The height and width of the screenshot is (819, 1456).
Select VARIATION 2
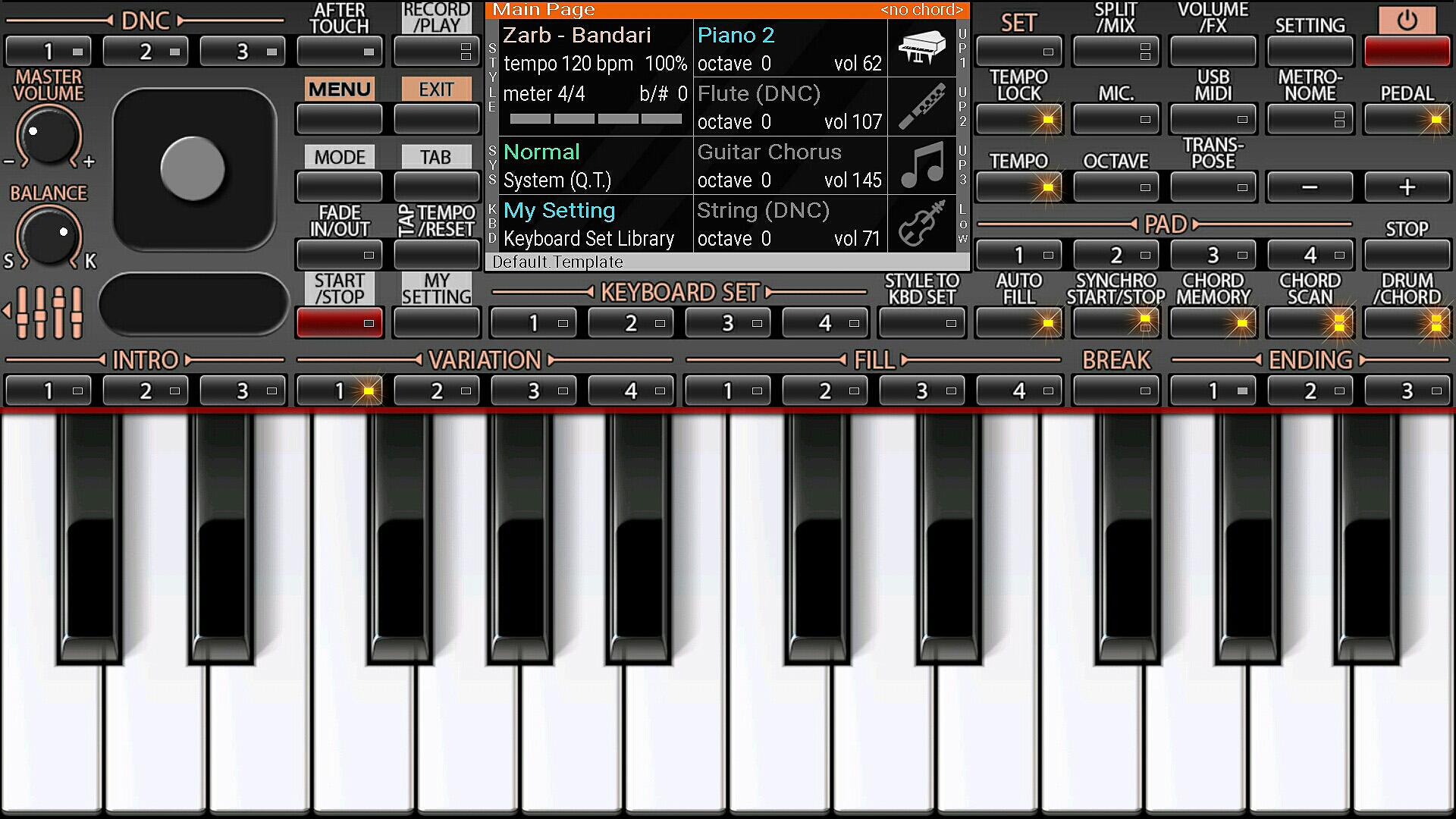coord(436,391)
